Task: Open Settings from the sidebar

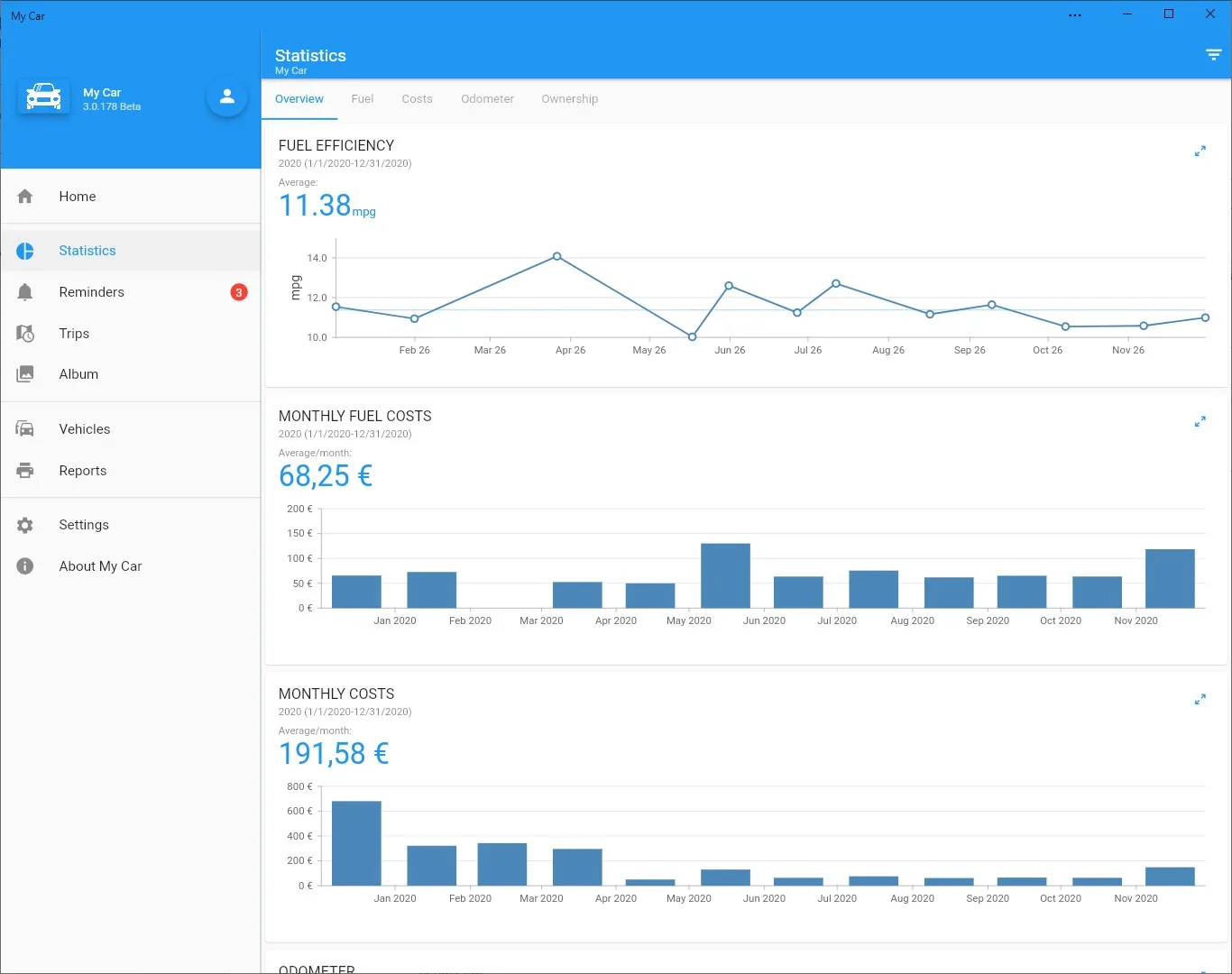Action: click(131, 525)
